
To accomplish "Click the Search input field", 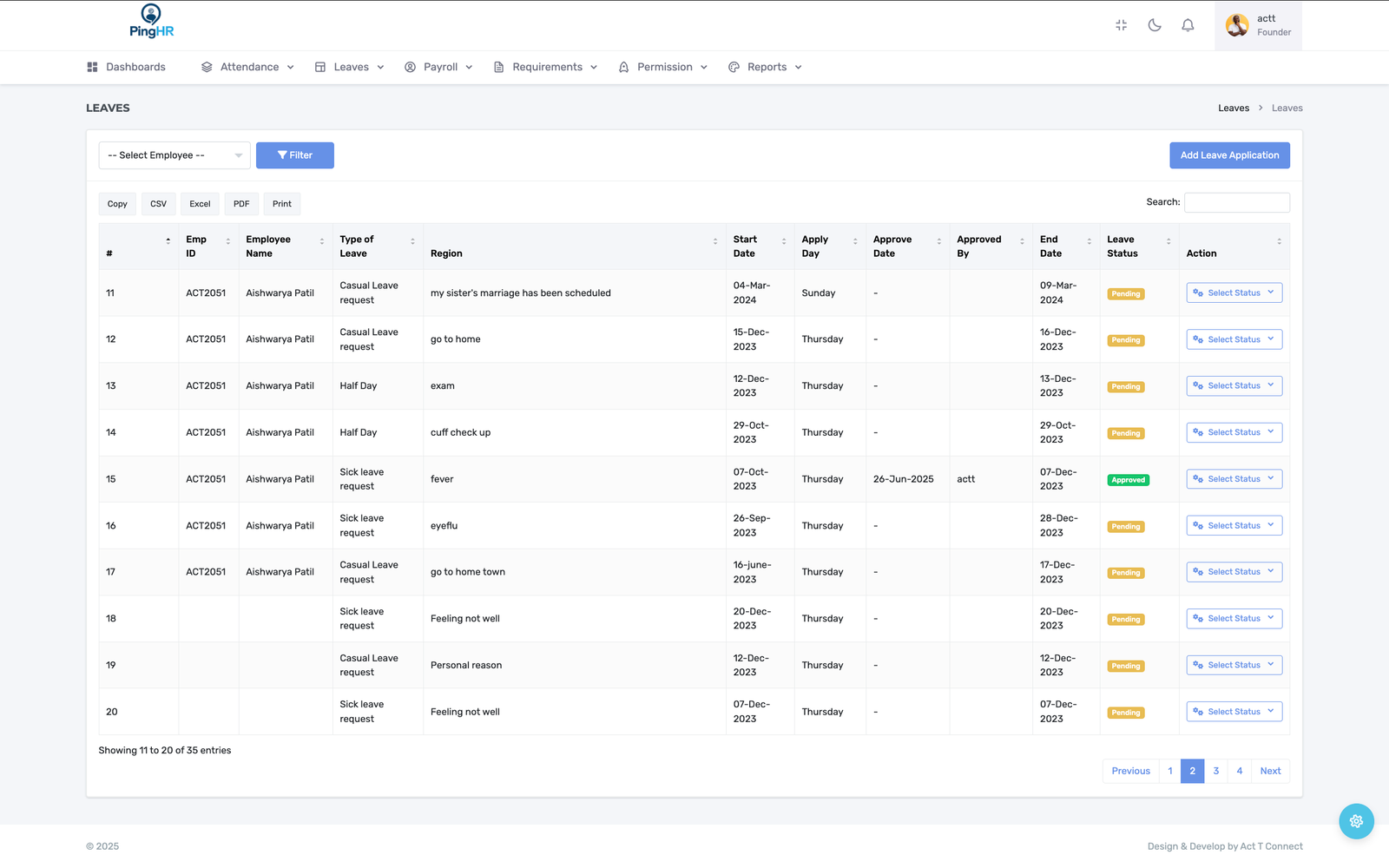I will point(1236,202).
